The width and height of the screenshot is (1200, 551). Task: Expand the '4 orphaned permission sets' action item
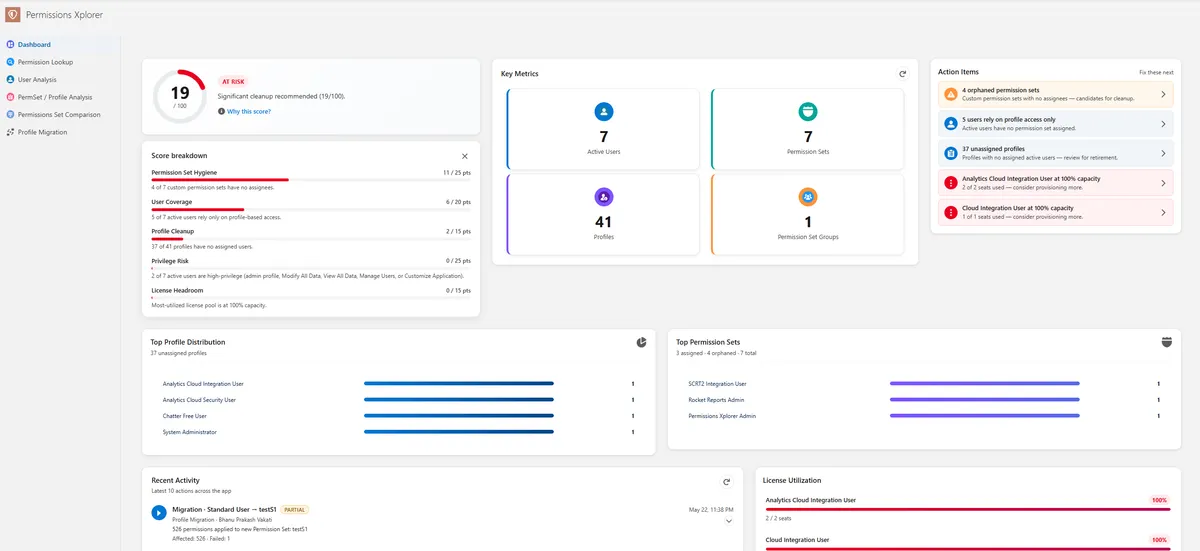pos(1163,94)
